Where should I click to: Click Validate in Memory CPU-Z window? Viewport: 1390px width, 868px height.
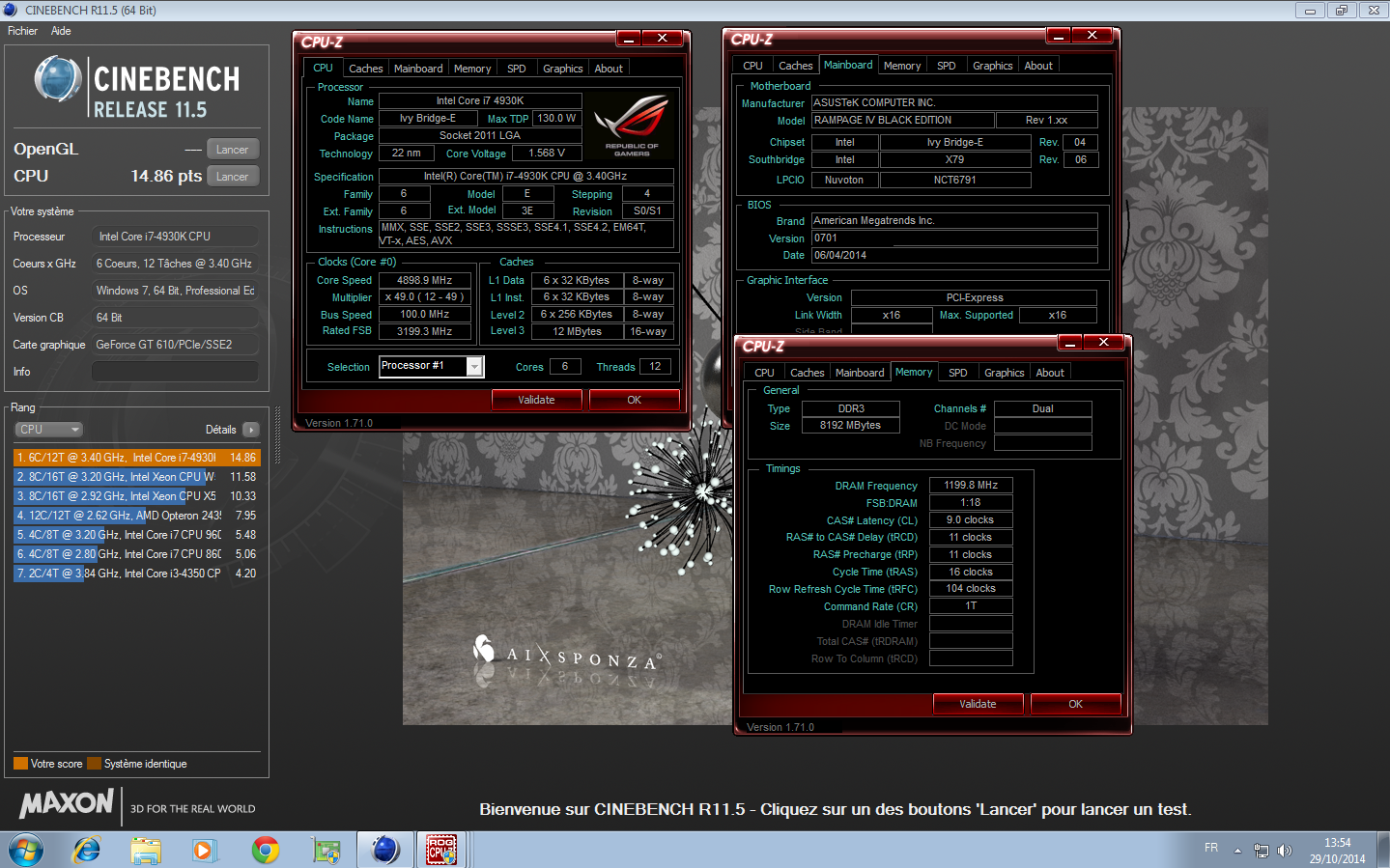click(x=978, y=704)
